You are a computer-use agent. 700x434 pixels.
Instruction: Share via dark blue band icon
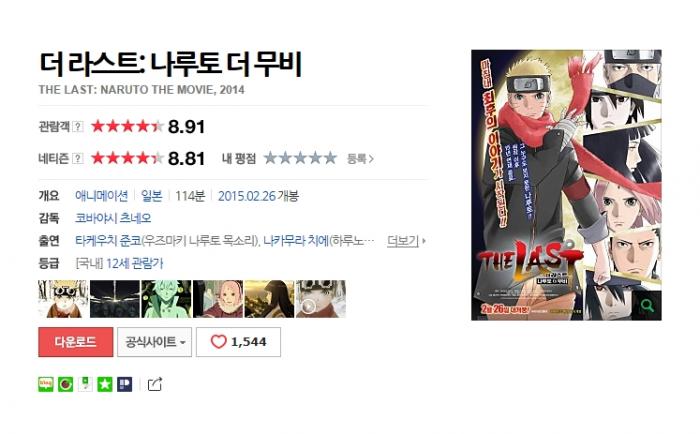[x=125, y=384]
